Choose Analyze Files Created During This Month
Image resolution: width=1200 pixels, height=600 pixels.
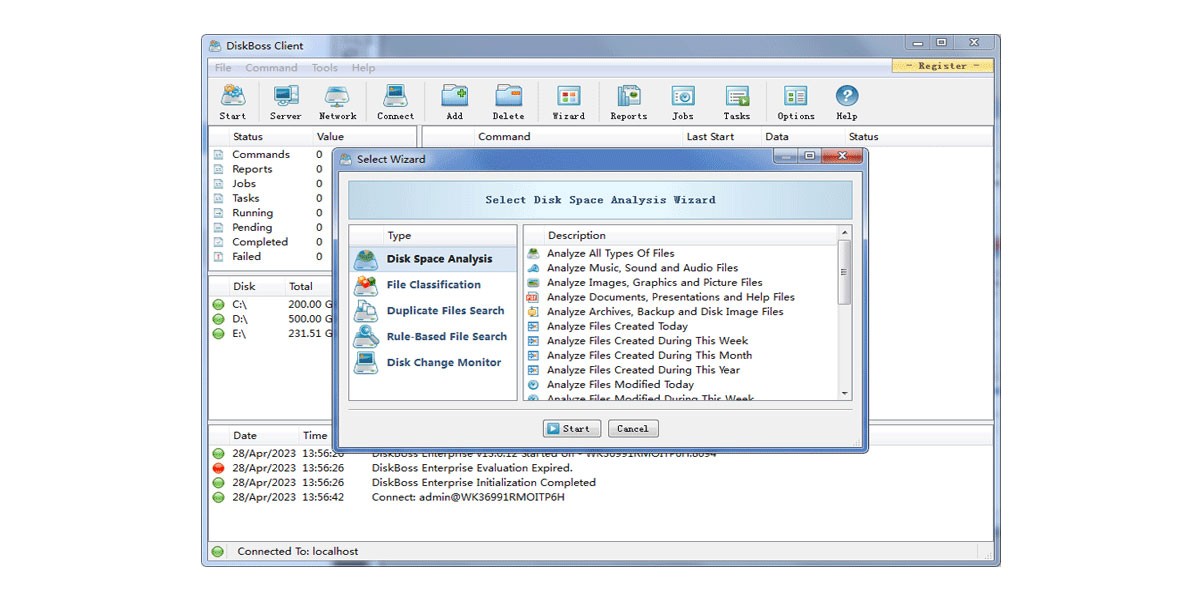click(649, 355)
